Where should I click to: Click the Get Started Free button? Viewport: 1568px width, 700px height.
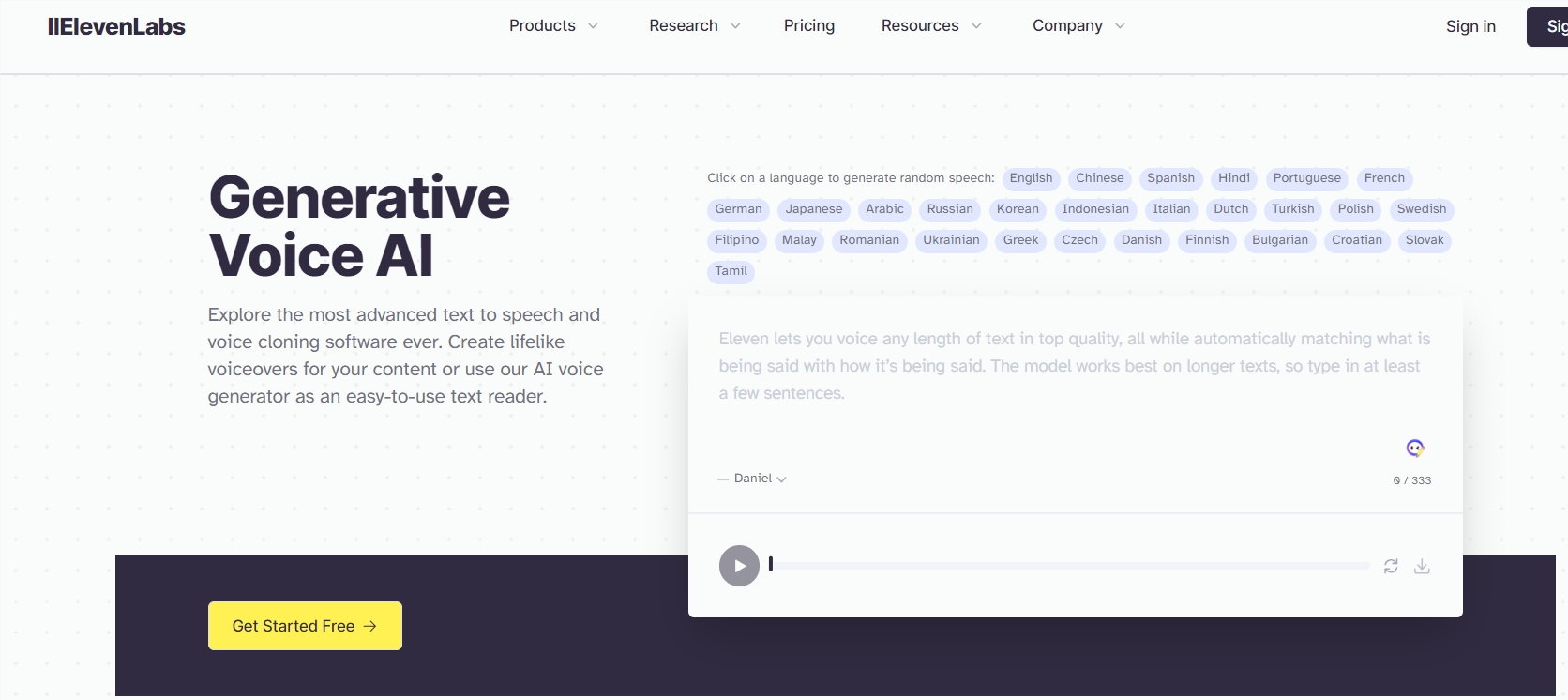click(305, 626)
